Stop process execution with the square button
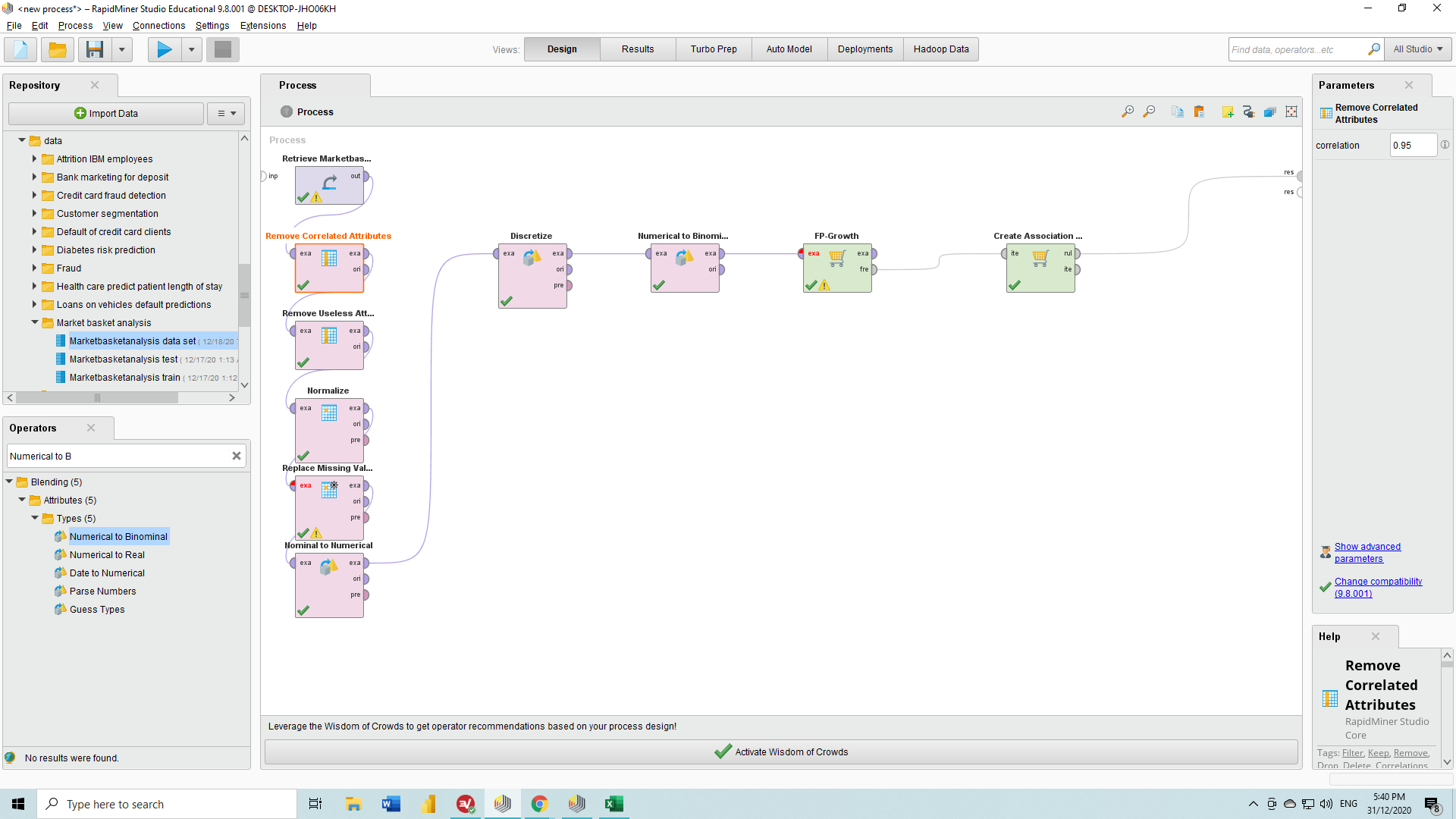This screenshot has height=819, width=1456. click(223, 50)
